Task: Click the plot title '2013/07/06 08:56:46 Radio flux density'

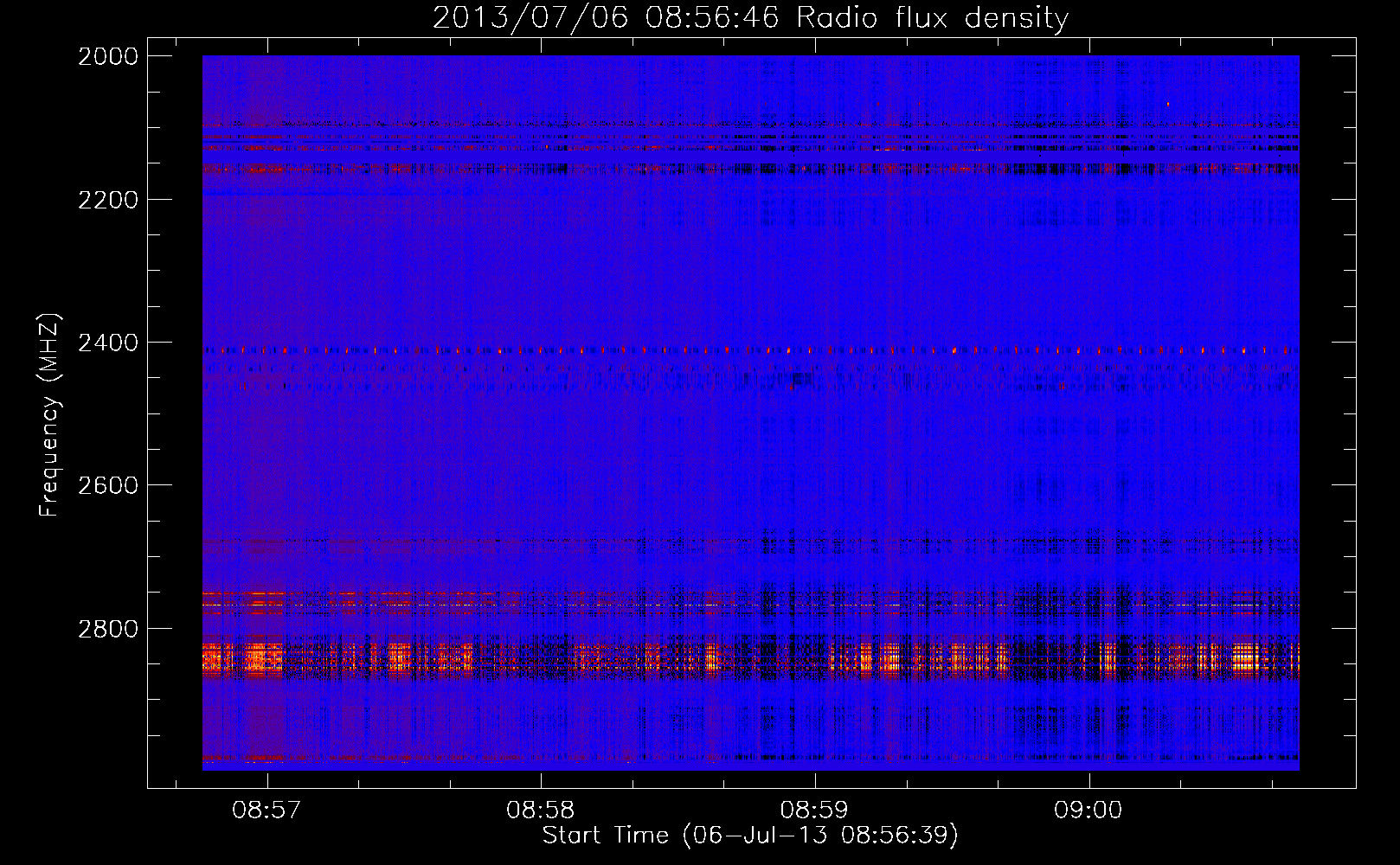Action: pos(751,17)
